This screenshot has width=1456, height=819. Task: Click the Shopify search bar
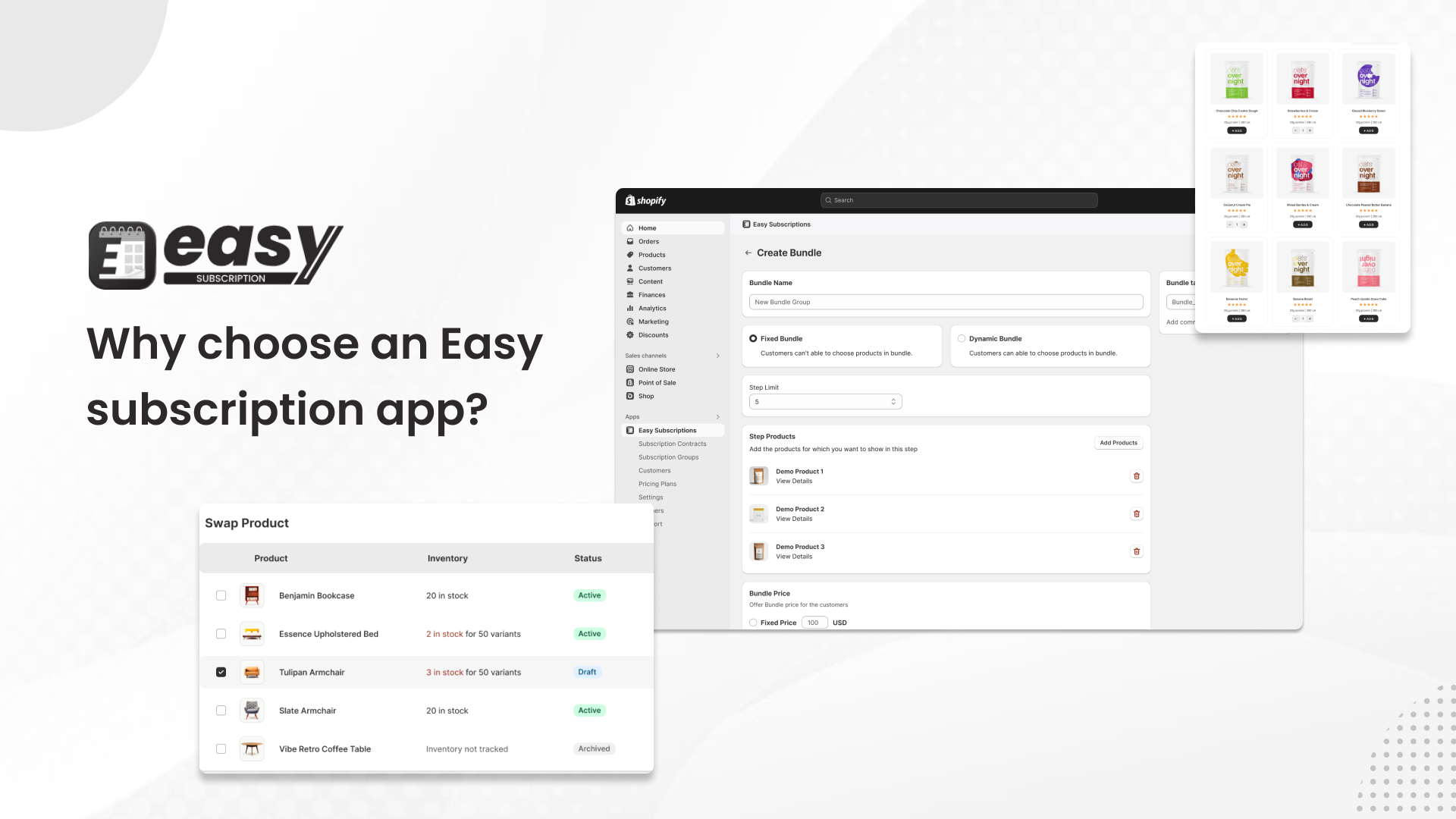click(x=957, y=200)
